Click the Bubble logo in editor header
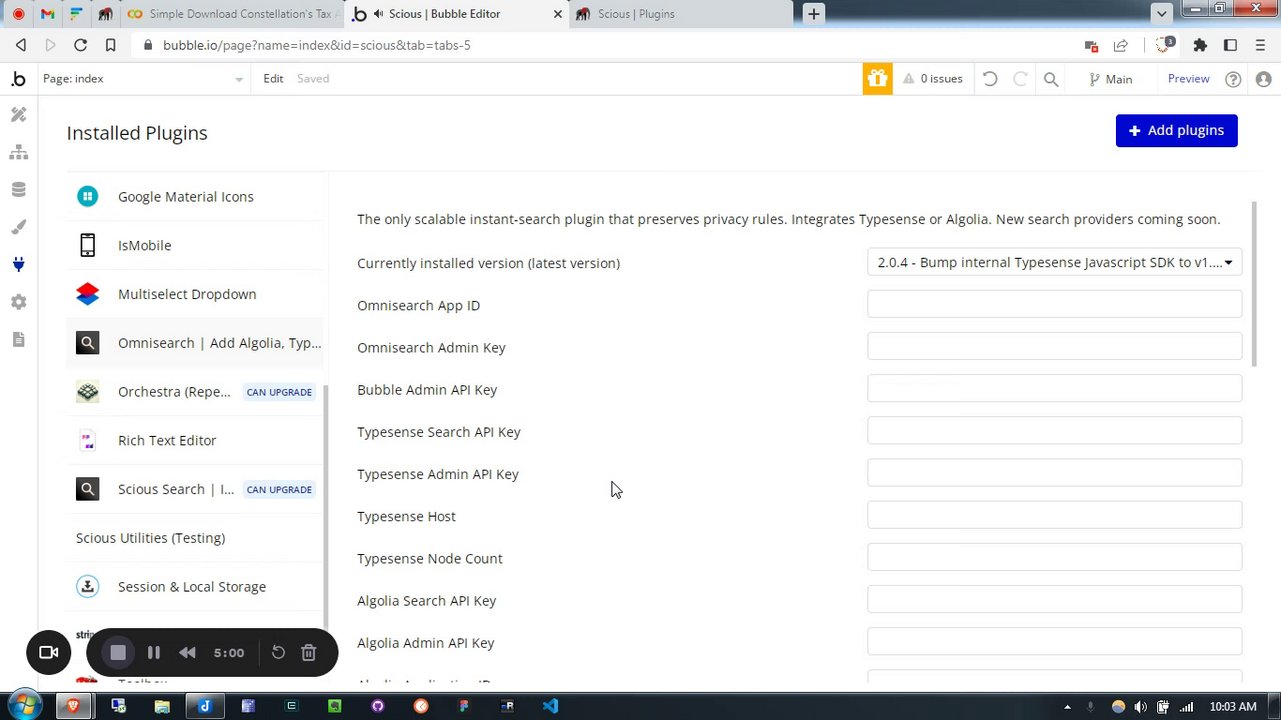1281x720 pixels. [x=18, y=79]
